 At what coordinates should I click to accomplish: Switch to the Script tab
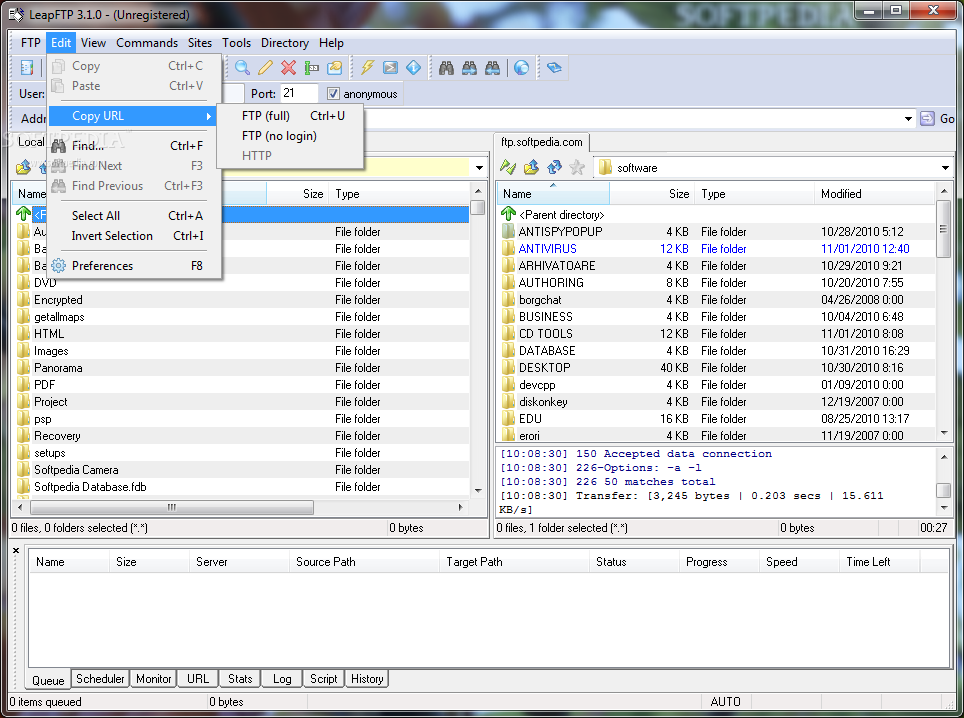click(323, 679)
